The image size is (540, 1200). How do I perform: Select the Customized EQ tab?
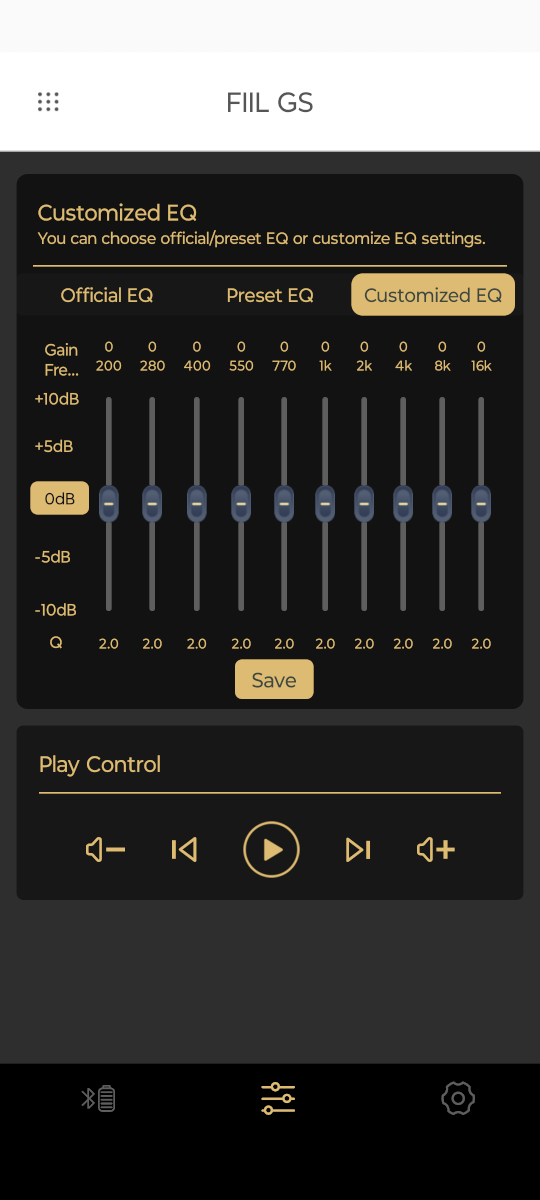click(433, 295)
